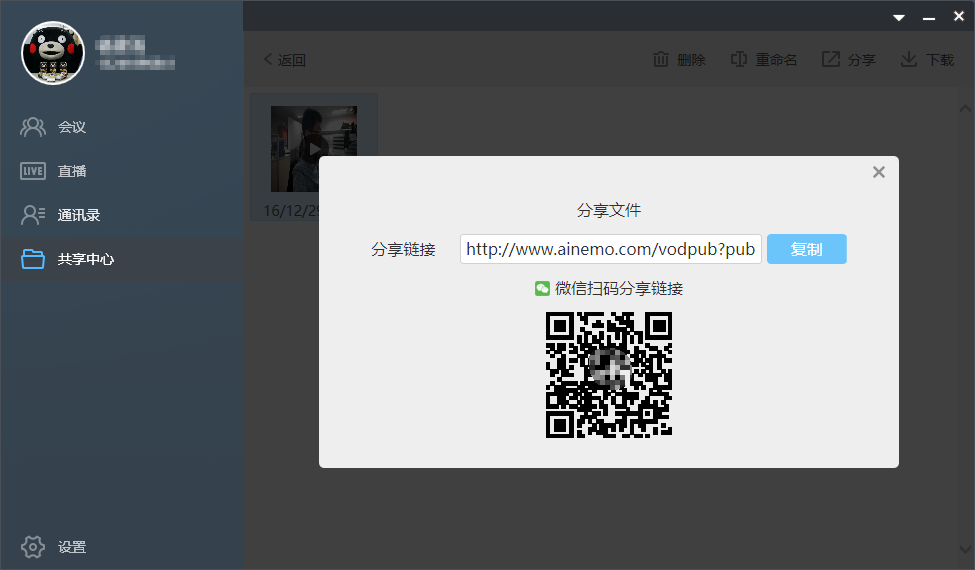Click the 下载 download icon
The width and height of the screenshot is (975, 570).
pyautogui.click(x=908, y=59)
